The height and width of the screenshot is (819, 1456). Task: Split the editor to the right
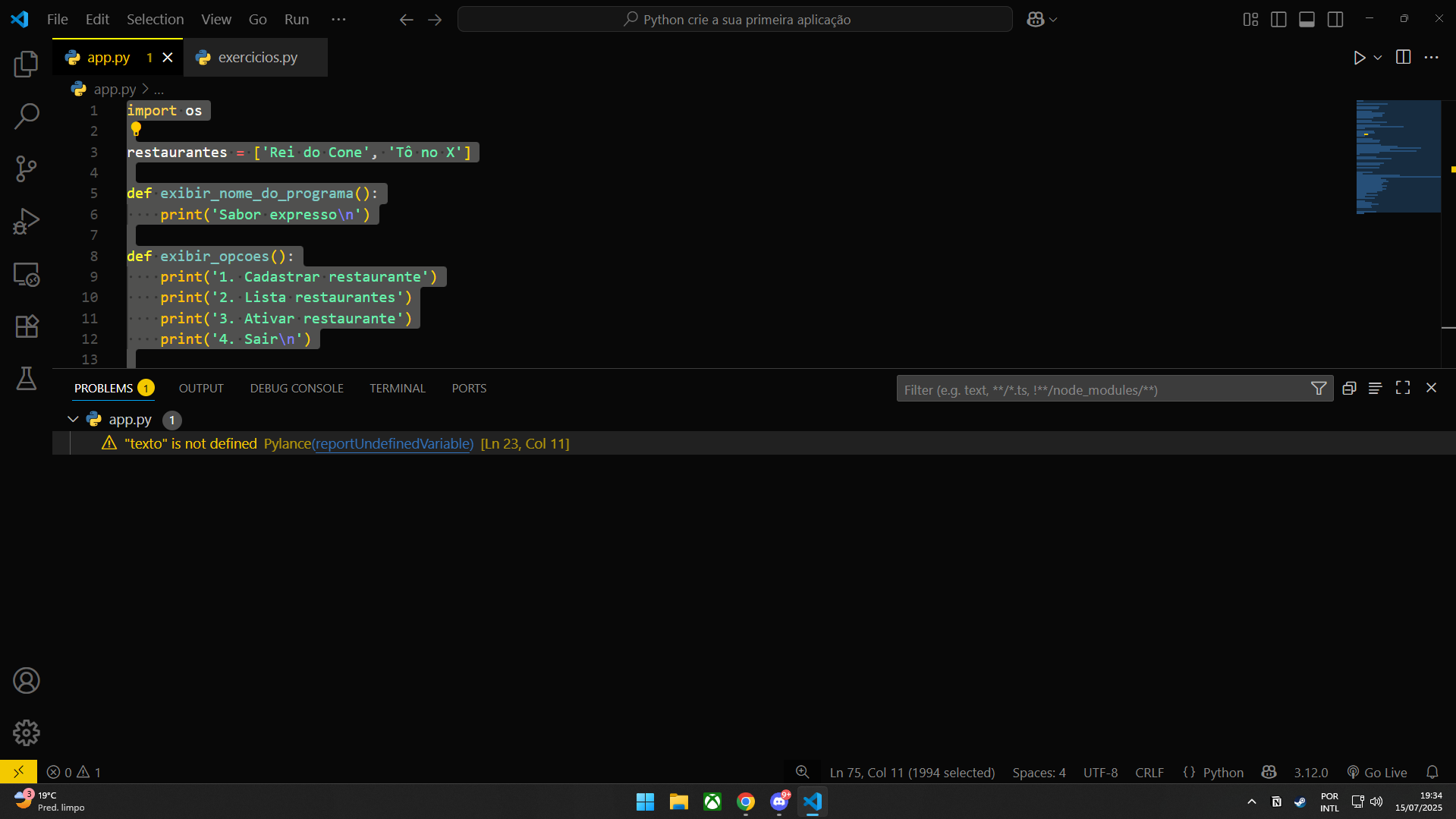(1404, 57)
